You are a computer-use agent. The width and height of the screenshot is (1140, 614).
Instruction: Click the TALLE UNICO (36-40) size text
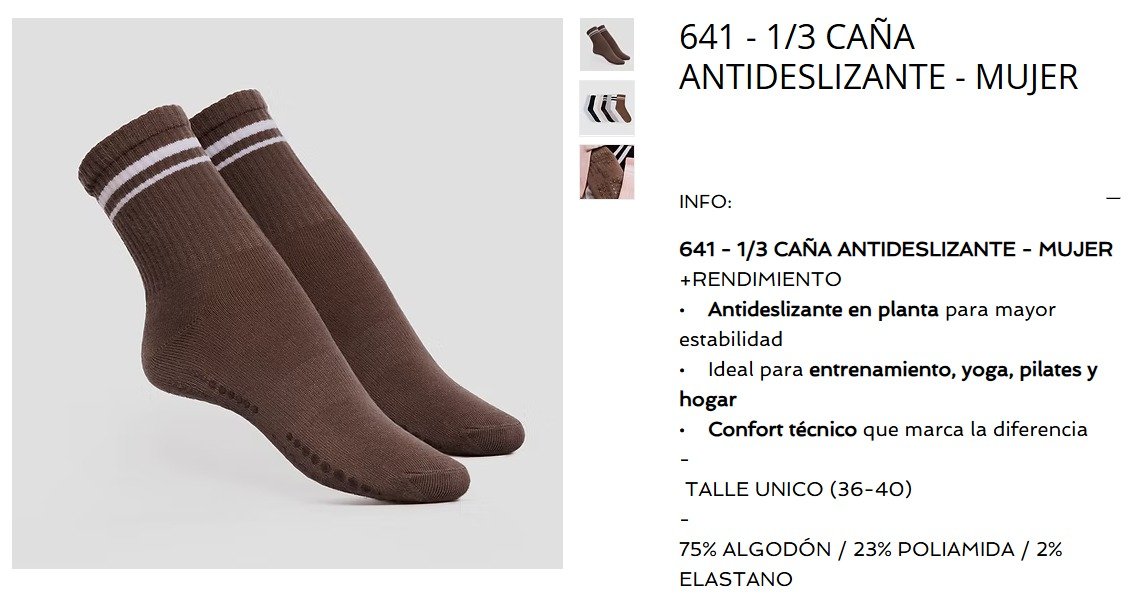(x=798, y=489)
